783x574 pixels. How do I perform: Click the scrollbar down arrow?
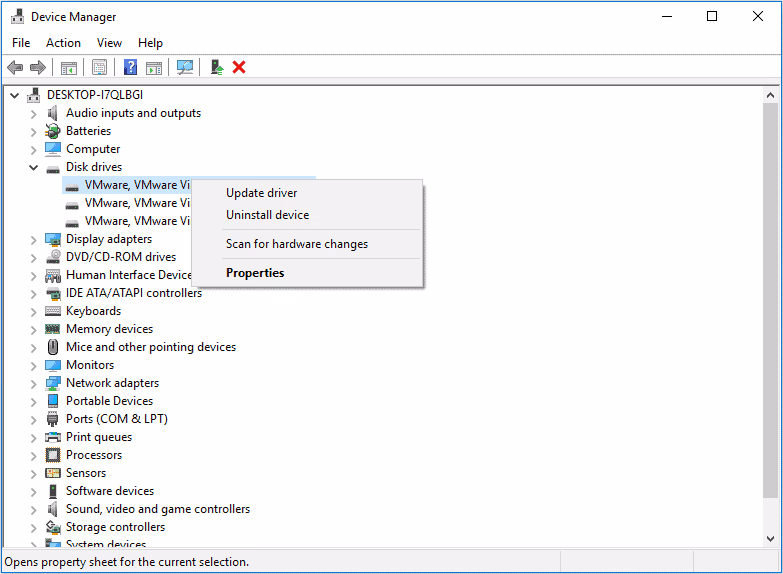tap(771, 539)
